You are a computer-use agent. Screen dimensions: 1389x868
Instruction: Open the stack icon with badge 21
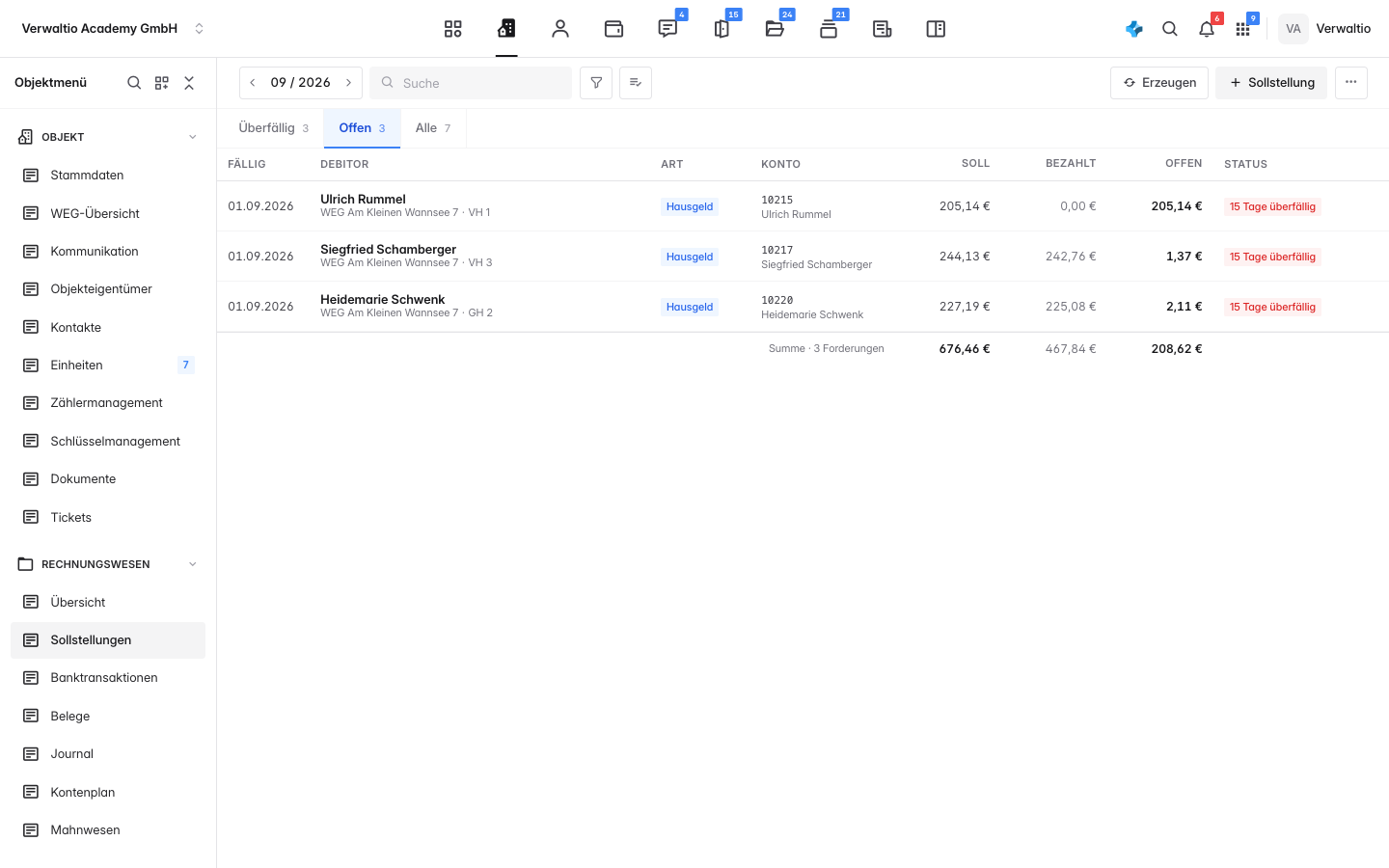(829, 29)
